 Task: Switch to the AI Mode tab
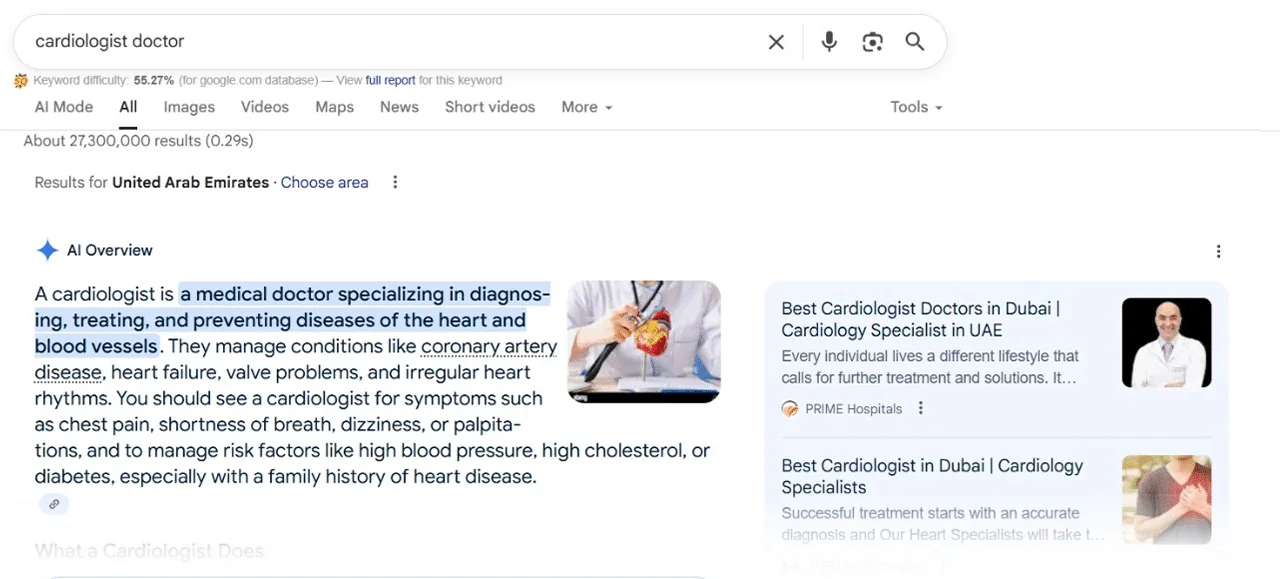(x=64, y=107)
